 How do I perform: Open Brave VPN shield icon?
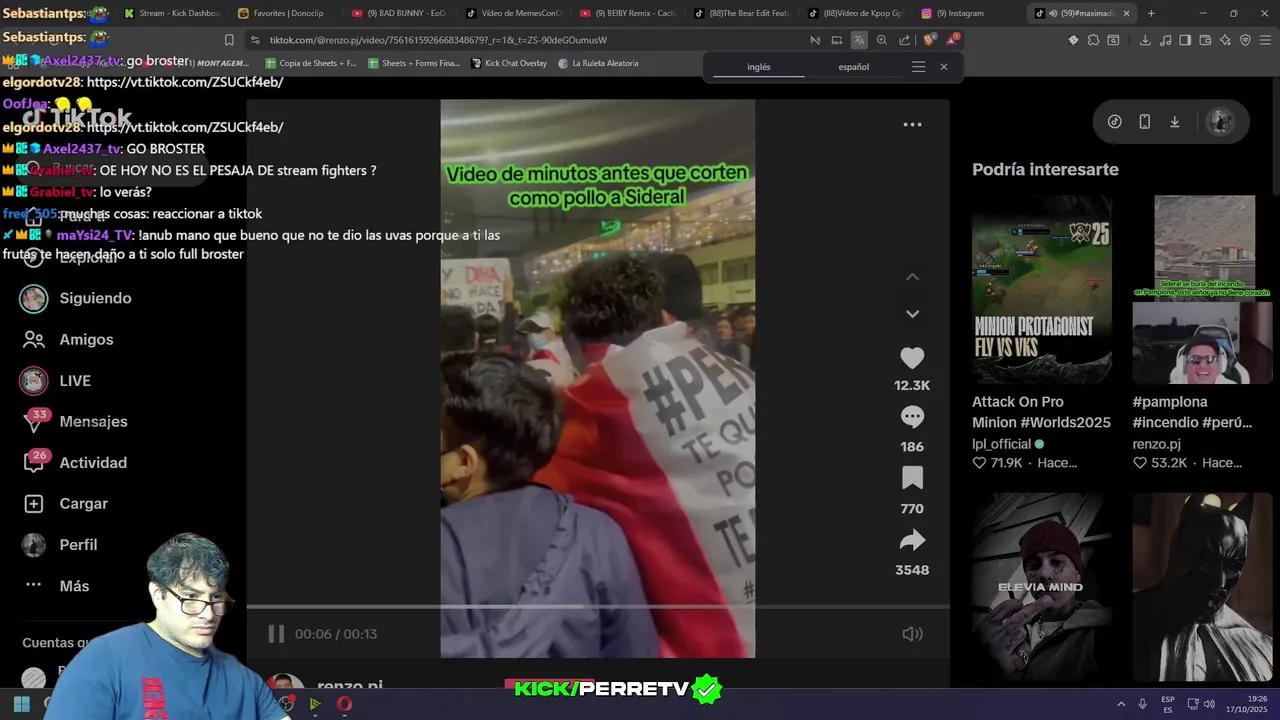pyautogui.click(x=1245, y=40)
